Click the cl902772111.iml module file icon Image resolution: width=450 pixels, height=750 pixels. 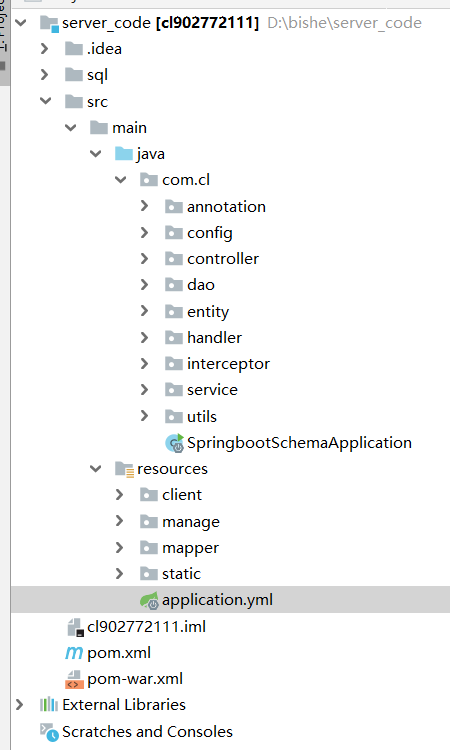(x=76, y=627)
